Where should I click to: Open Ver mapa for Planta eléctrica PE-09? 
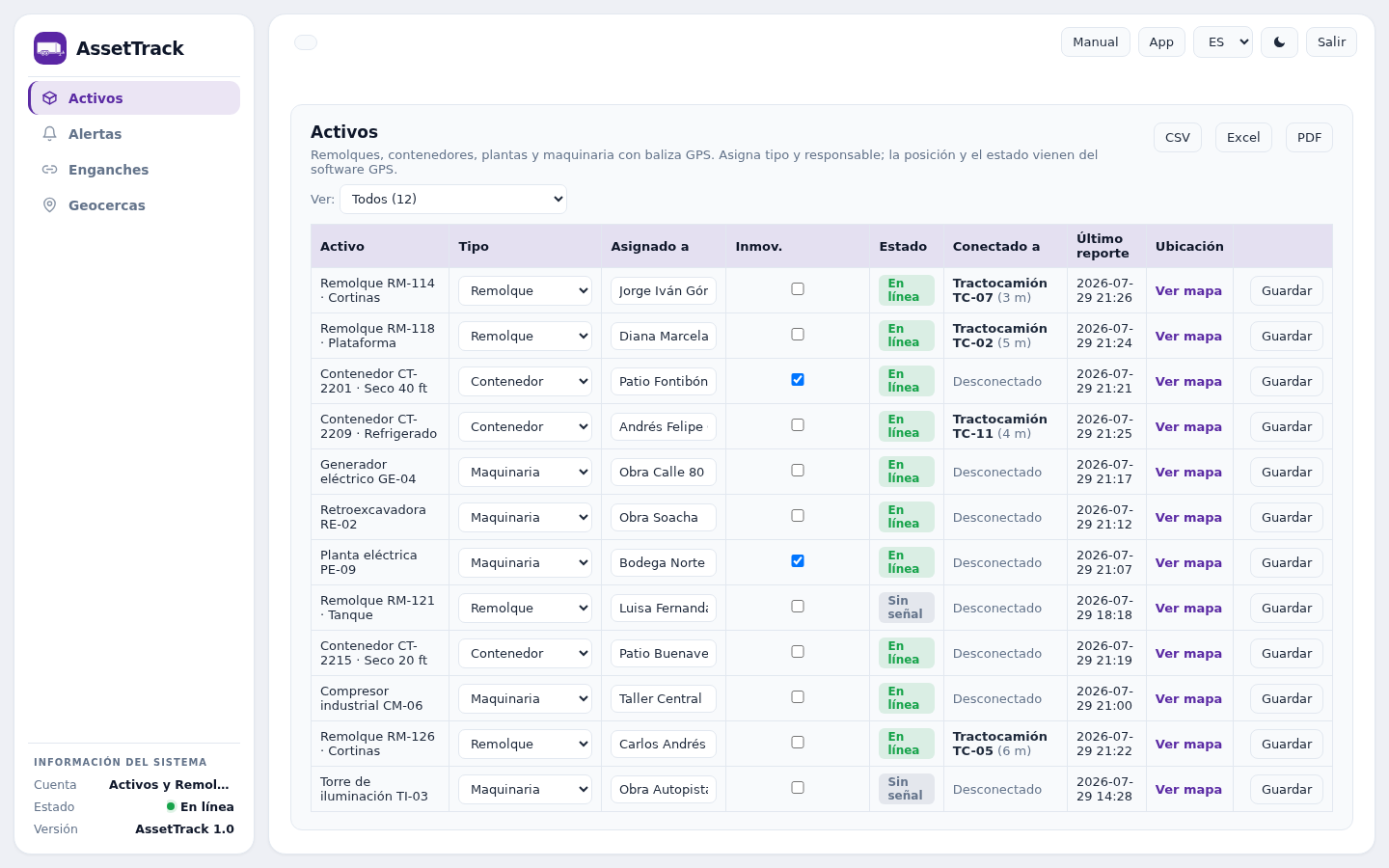1188,563
